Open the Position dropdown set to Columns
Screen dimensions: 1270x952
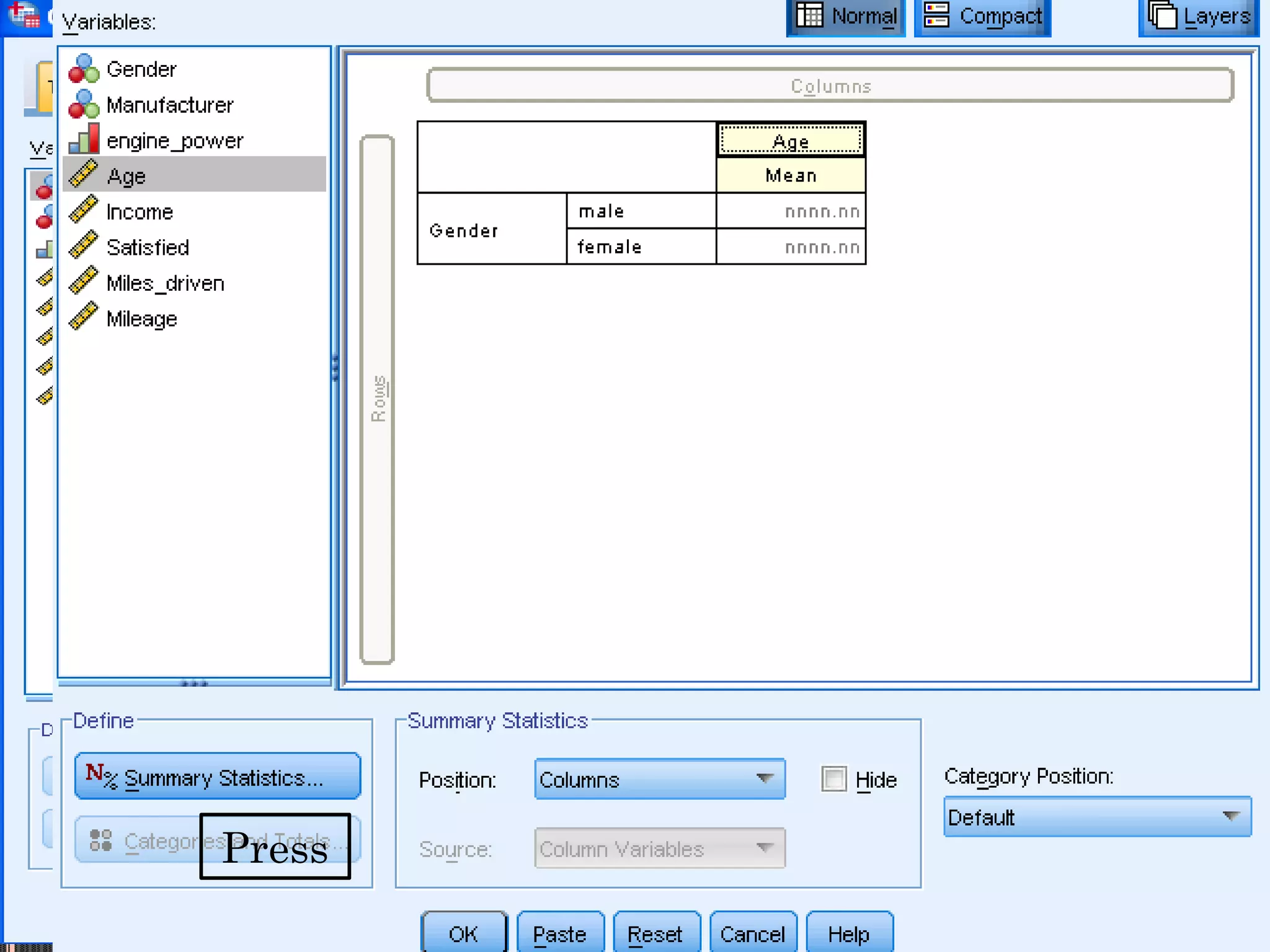659,779
